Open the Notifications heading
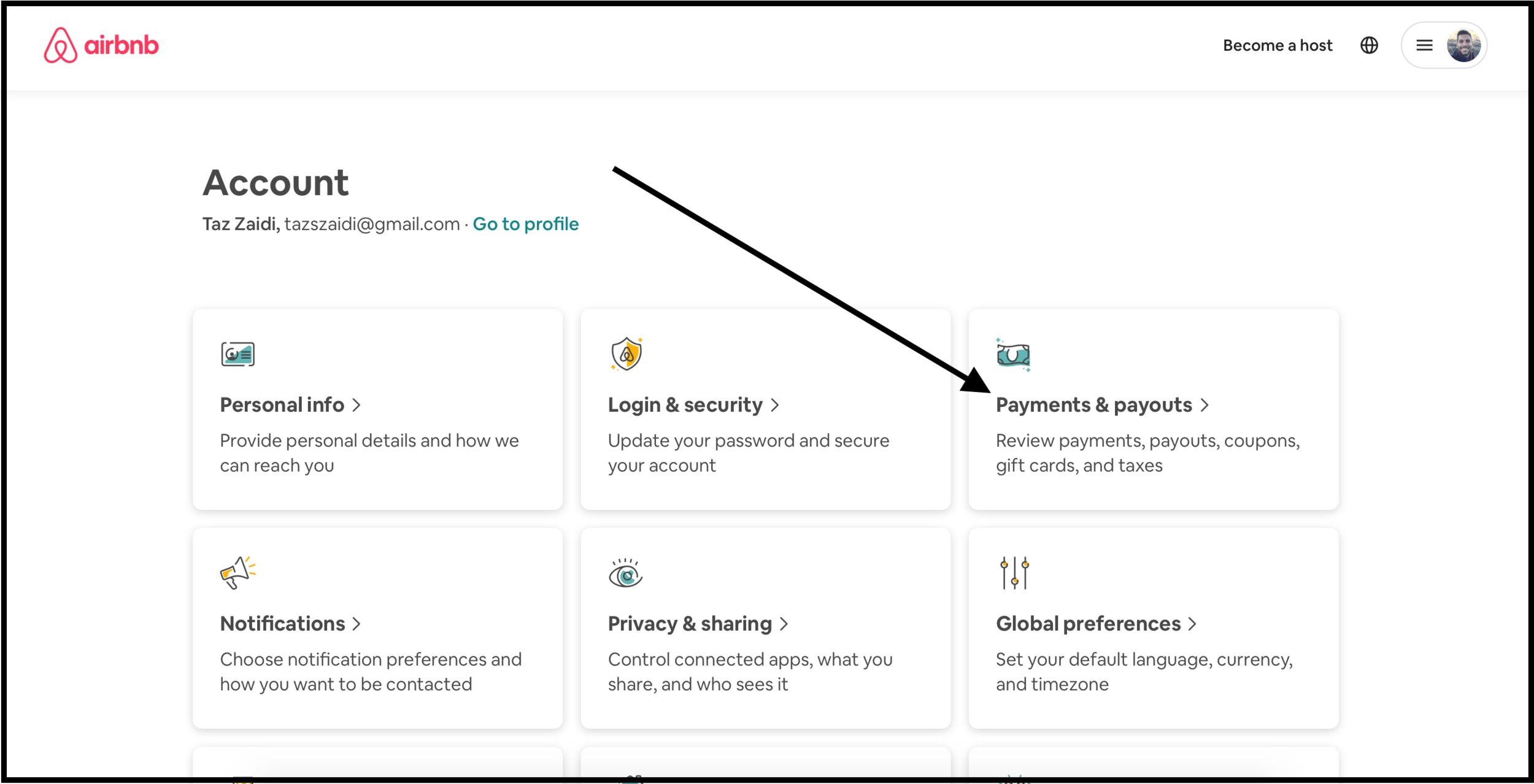The image size is (1534, 784). tap(283, 624)
